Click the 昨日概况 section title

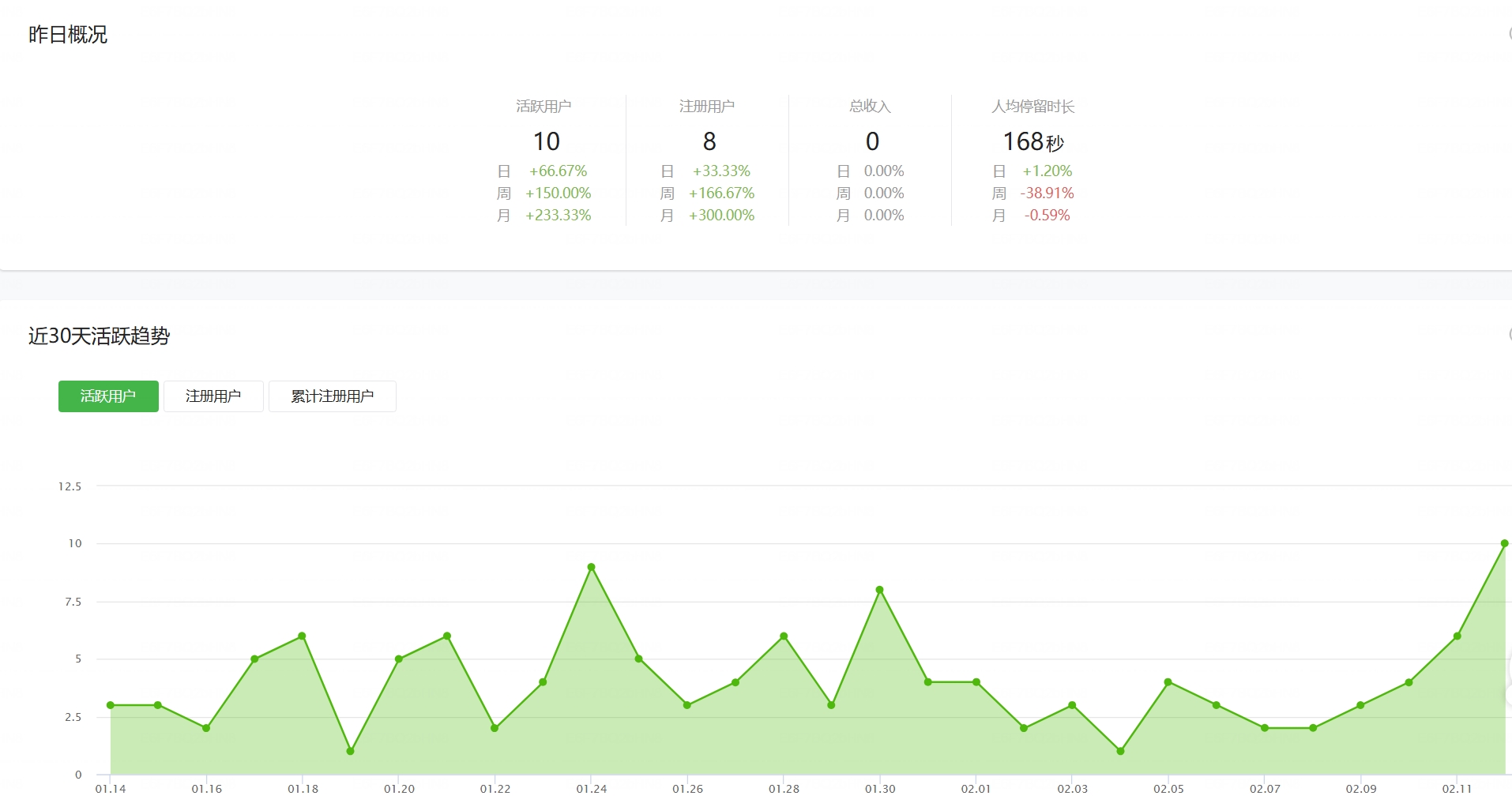(x=68, y=35)
